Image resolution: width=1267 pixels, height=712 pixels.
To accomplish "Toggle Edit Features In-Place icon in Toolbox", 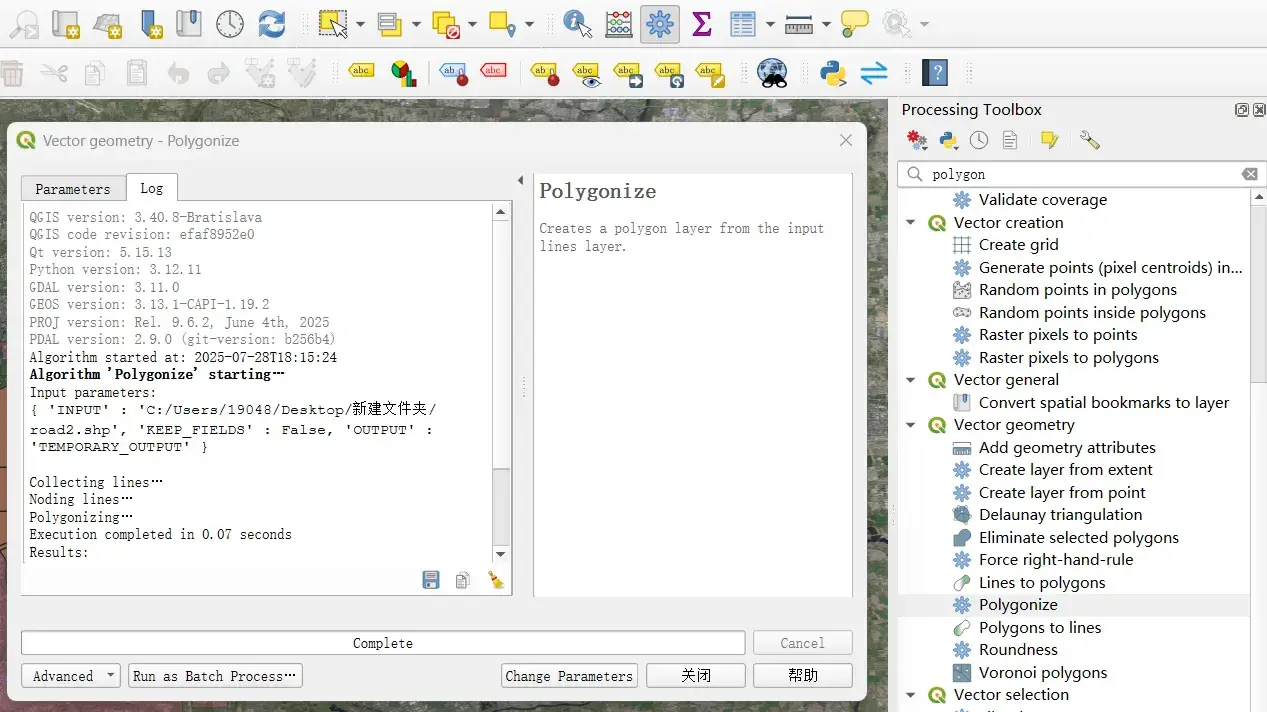I will [x=1049, y=141].
